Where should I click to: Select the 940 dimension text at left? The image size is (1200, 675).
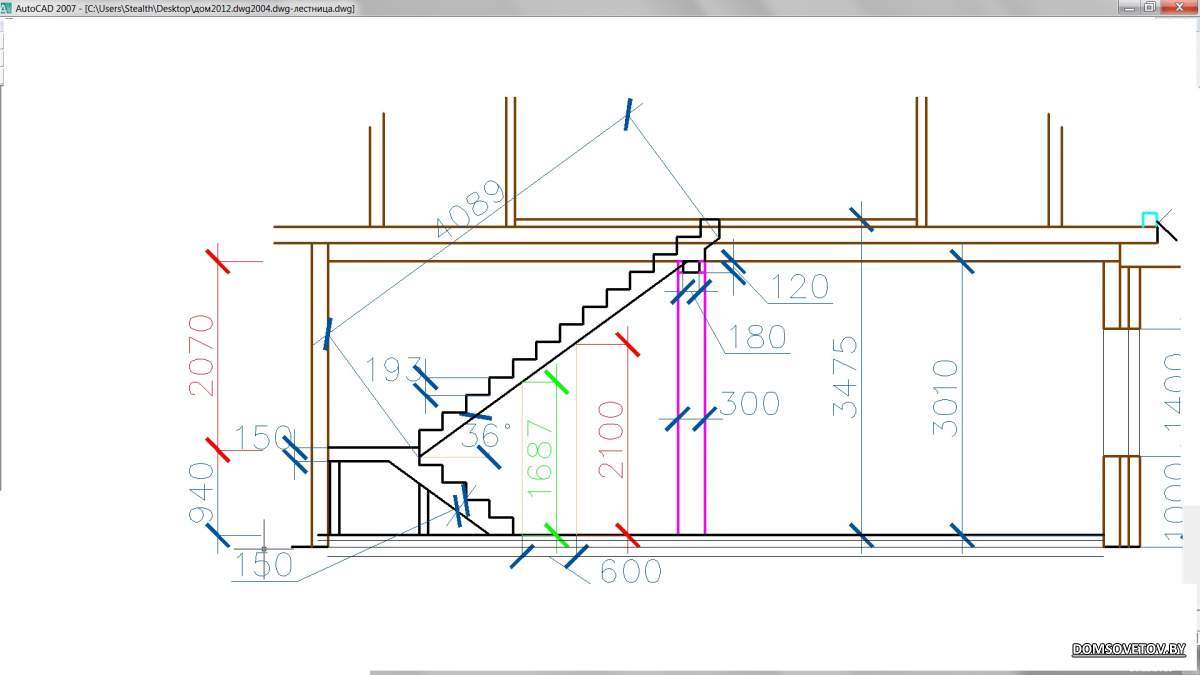[x=200, y=493]
